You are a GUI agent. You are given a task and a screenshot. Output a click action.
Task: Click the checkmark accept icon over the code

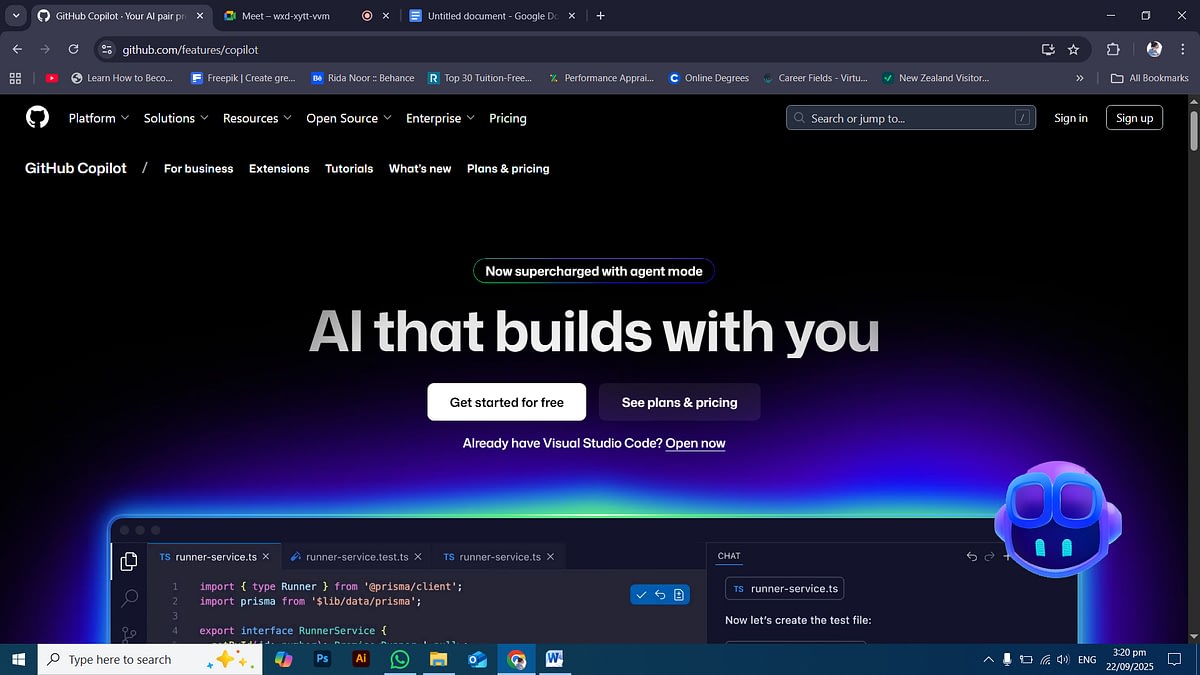pos(641,594)
